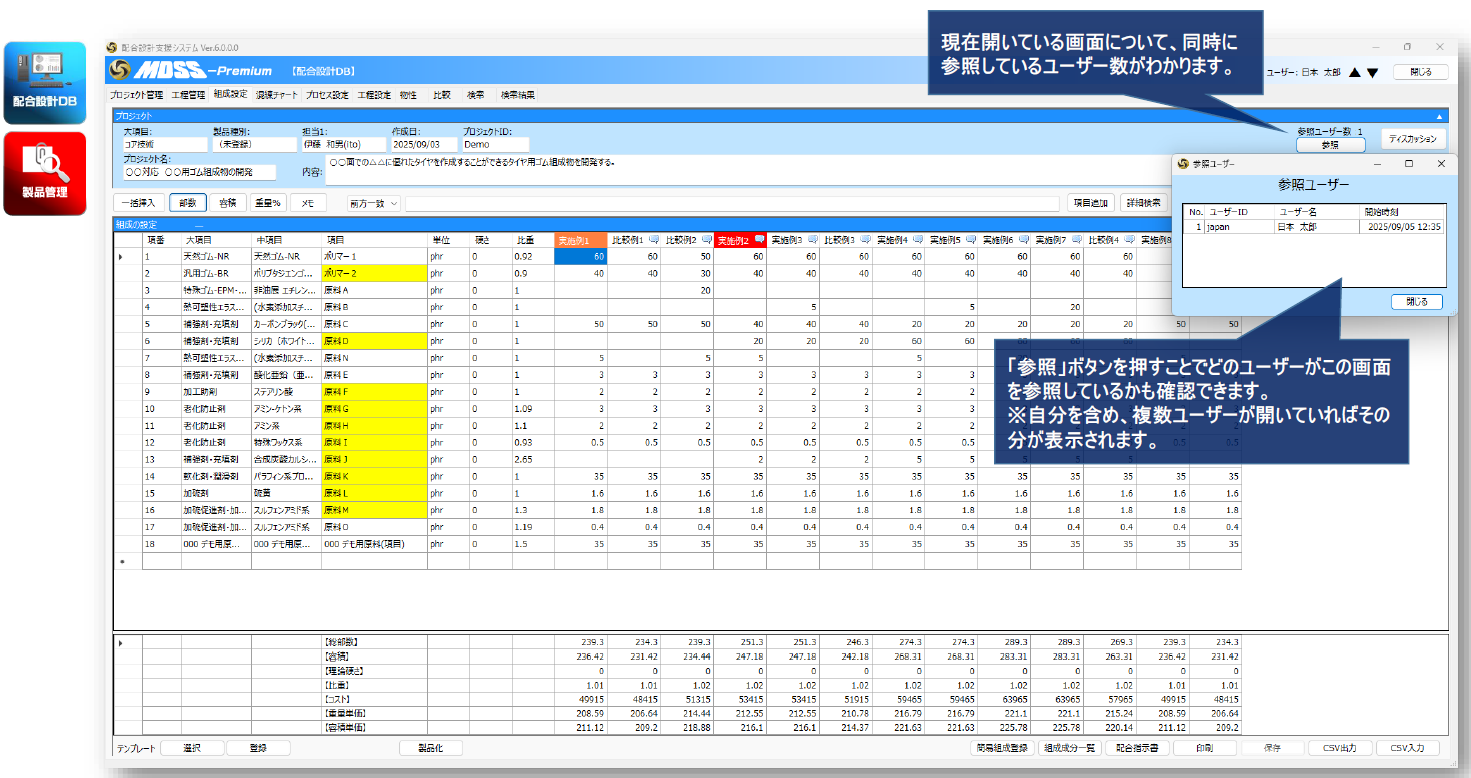Open the 配合設計DB launcher icon
This screenshot has width=1471, height=778.
(44, 82)
